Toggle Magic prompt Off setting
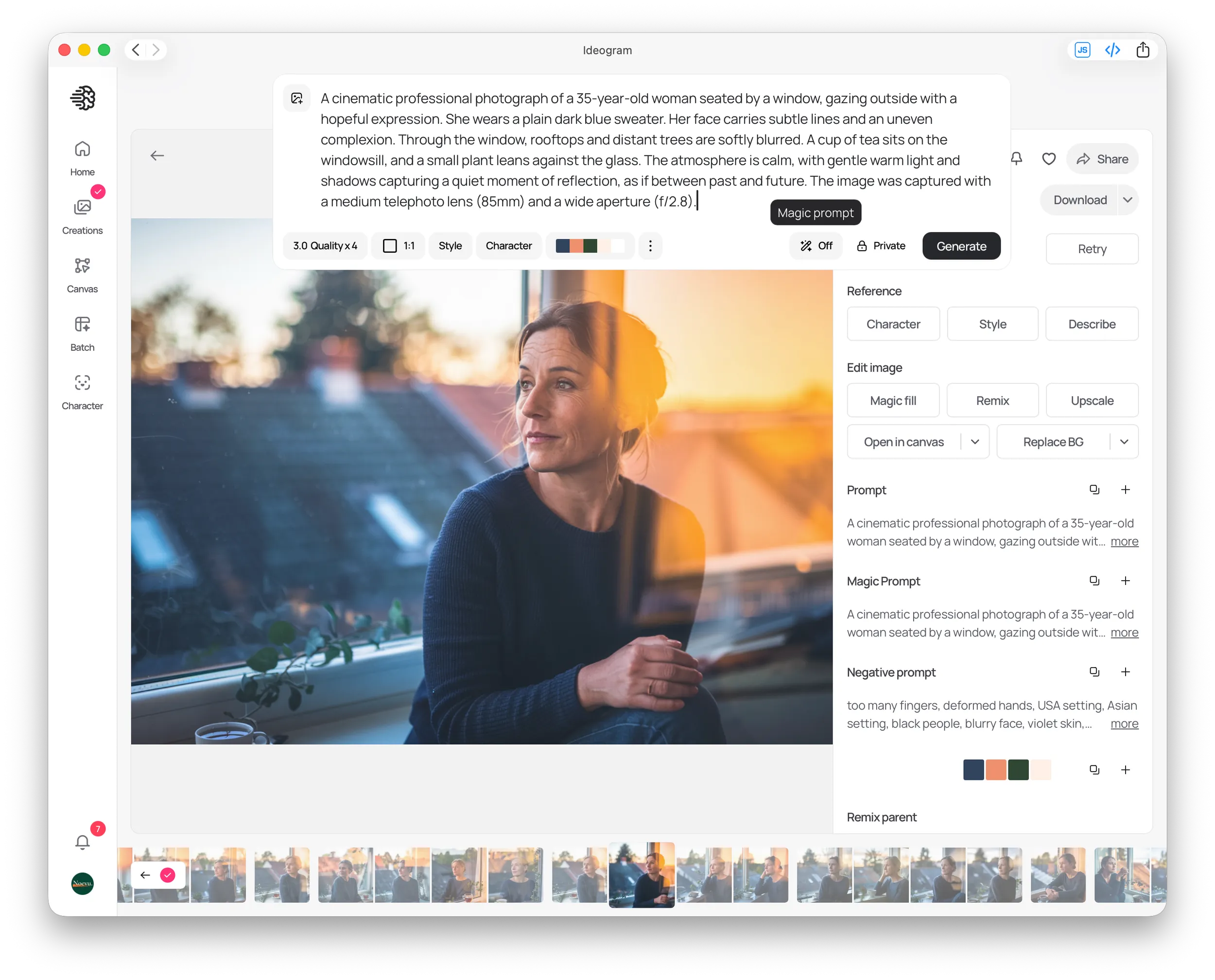 pos(816,245)
